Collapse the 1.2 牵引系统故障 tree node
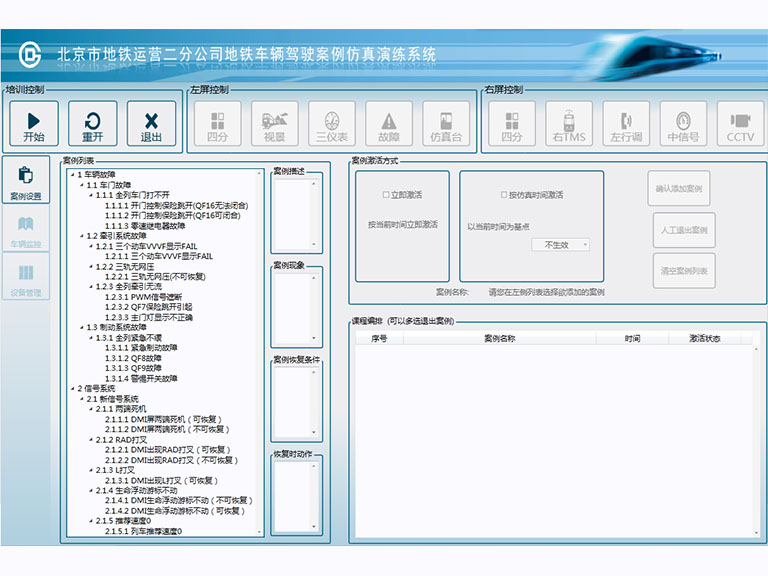The height and width of the screenshot is (576, 768). 82,236
